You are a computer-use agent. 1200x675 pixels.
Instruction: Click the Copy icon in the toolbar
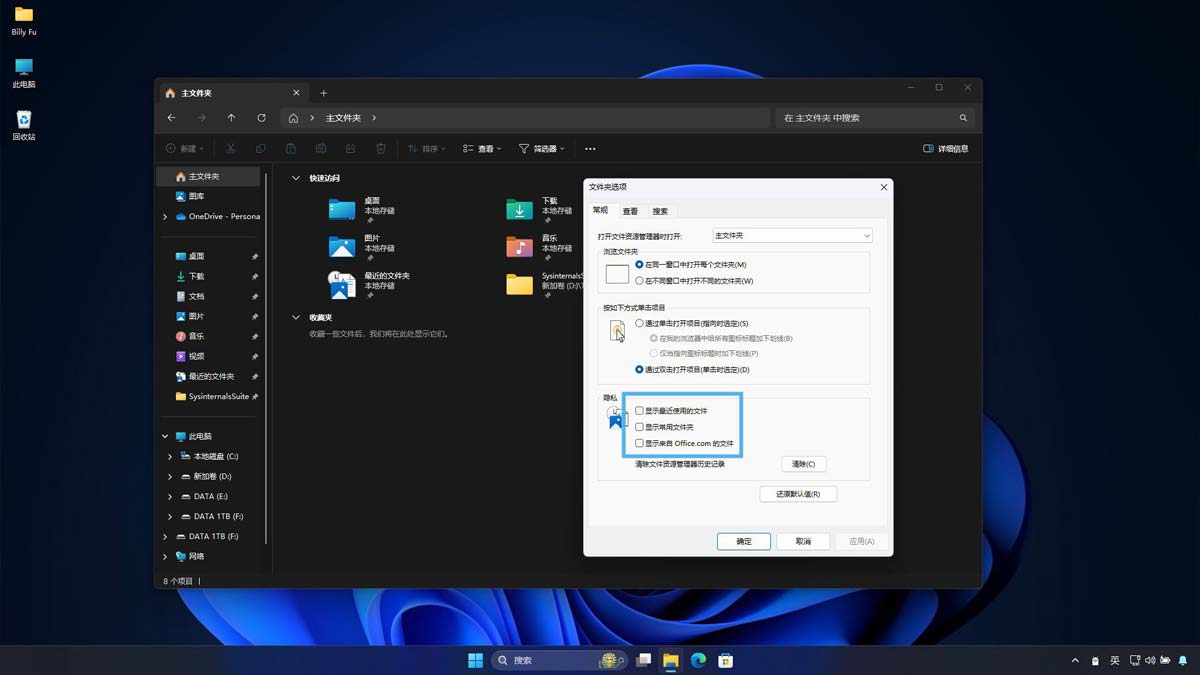(x=261, y=148)
